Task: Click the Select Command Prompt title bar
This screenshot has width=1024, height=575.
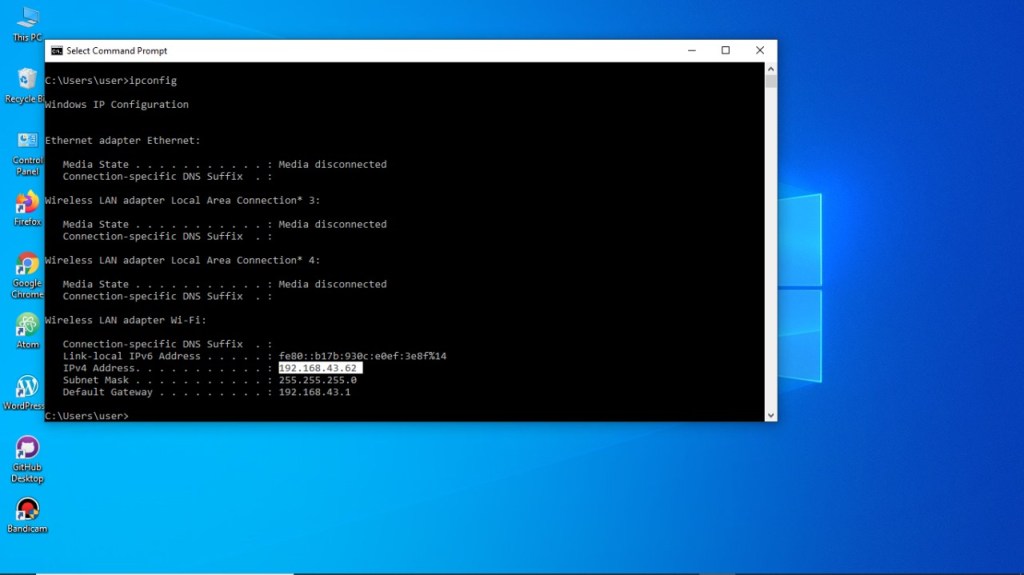Action: point(350,51)
